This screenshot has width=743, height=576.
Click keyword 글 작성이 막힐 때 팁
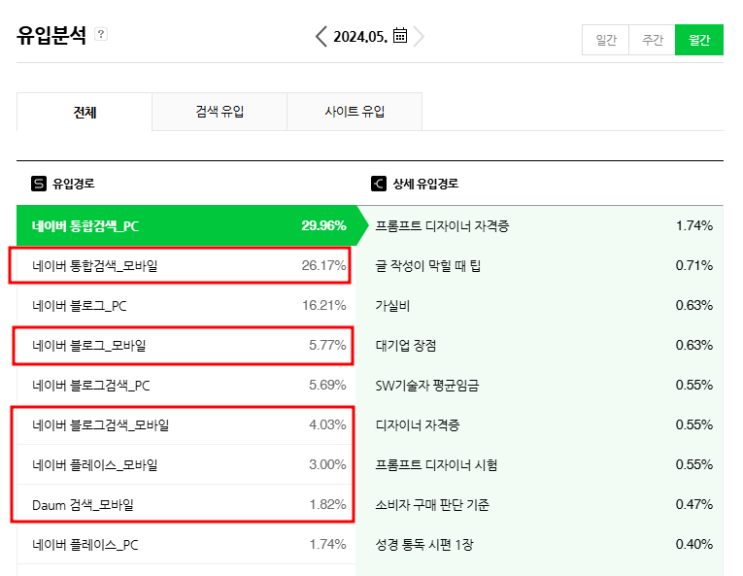428,266
